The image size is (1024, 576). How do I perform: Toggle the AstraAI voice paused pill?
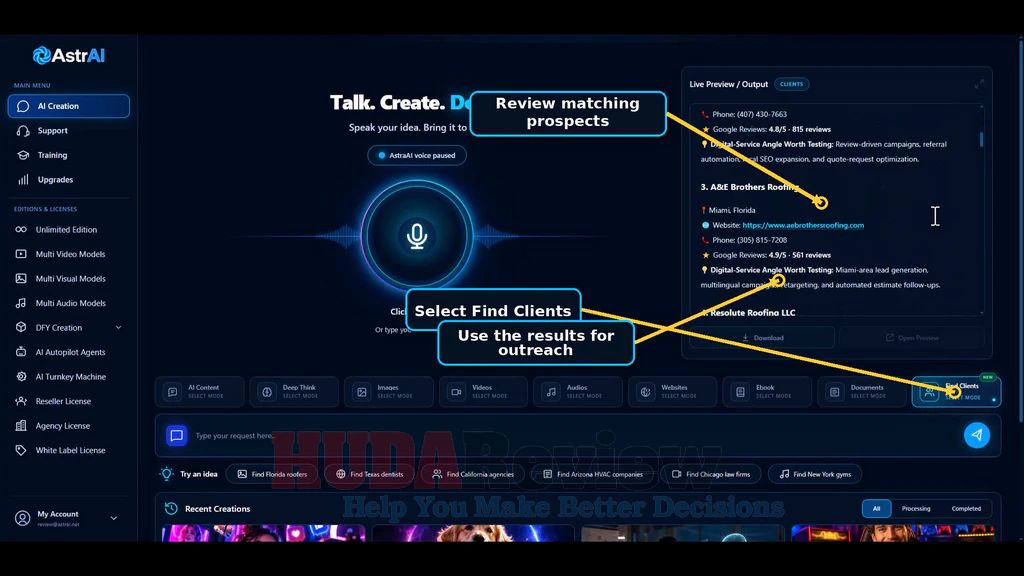pyautogui.click(x=417, y=155)
